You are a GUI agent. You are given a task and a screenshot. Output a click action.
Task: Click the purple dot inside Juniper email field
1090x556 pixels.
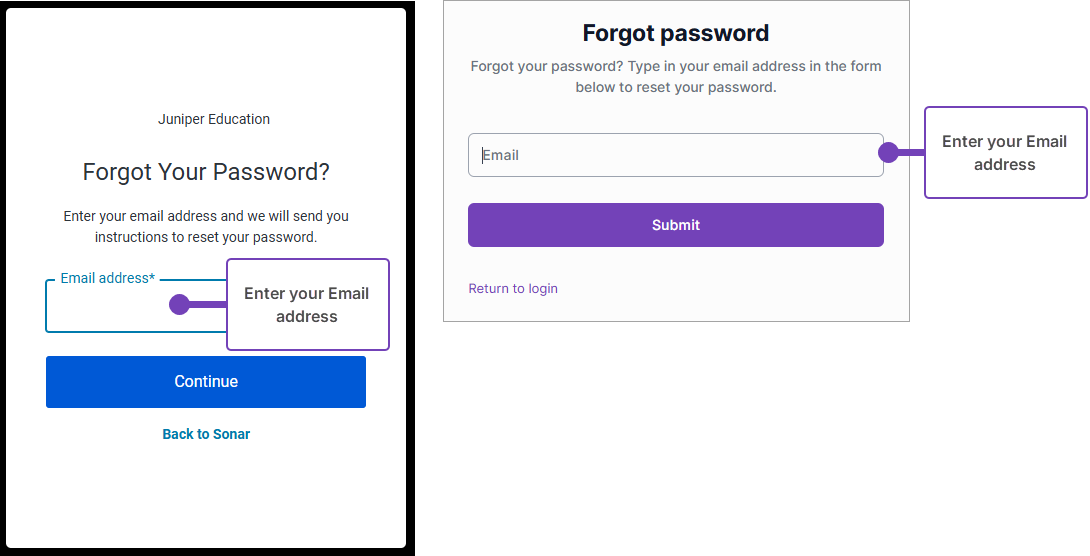click(x=180, y=305)
